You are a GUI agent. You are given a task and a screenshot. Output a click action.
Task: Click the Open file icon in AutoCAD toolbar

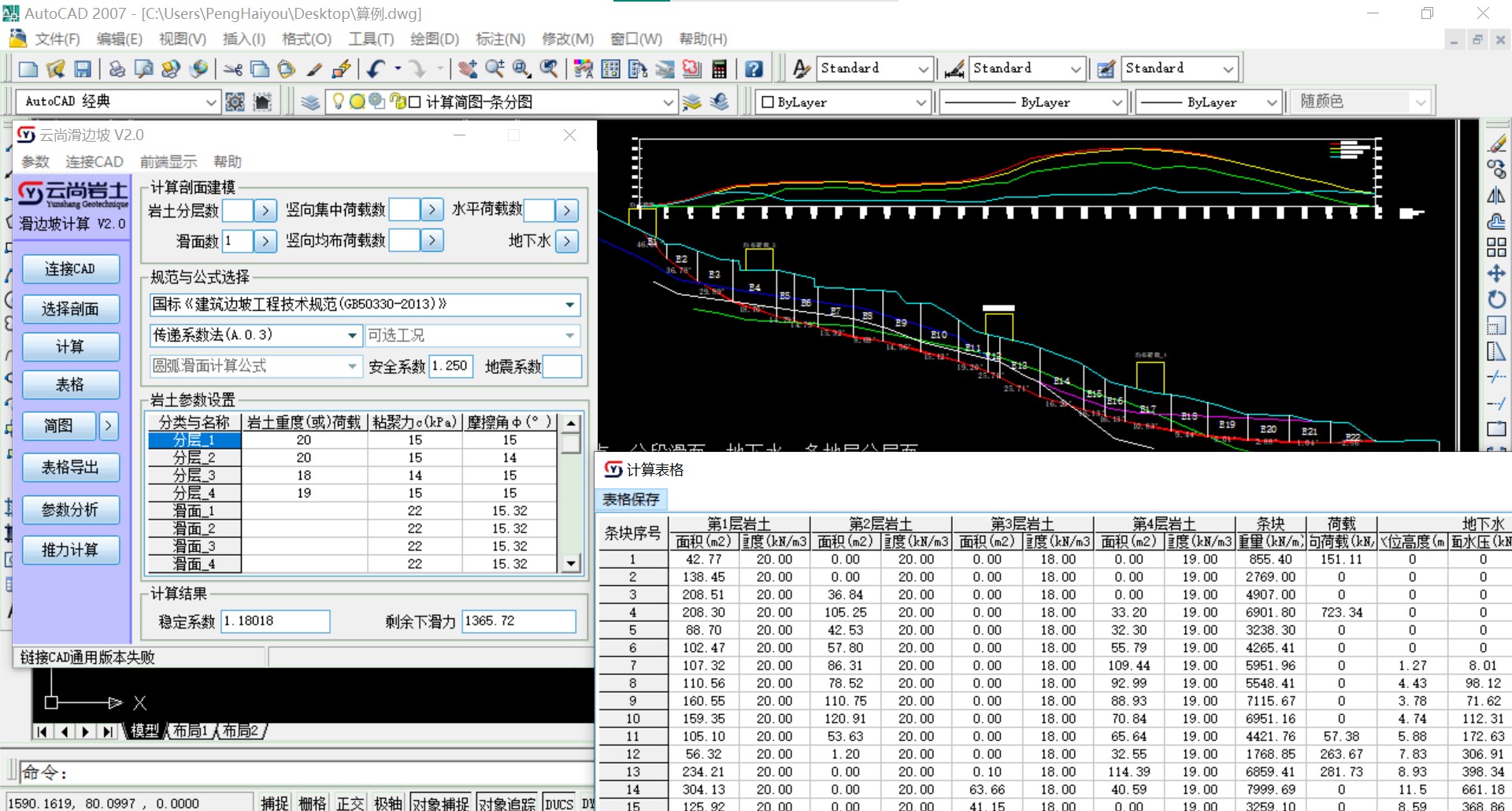(x=55, y=69)
